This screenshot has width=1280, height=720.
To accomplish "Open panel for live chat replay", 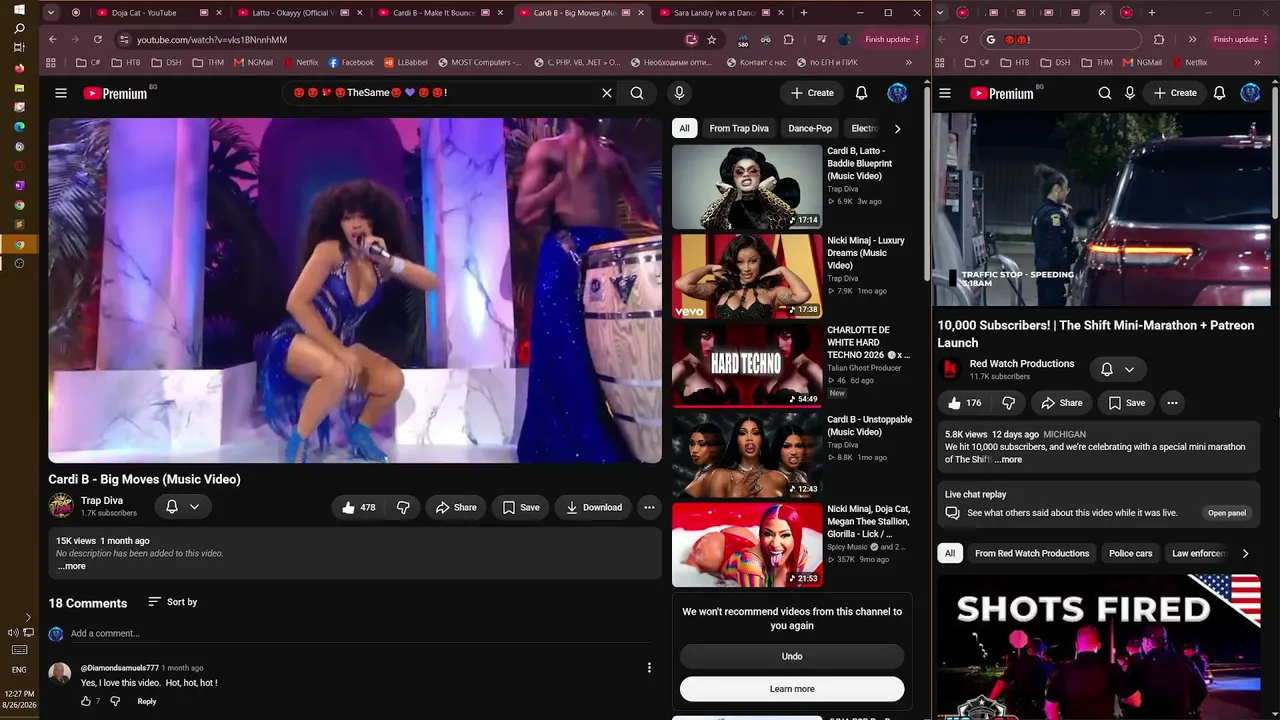I will pyautogui.click(x=1227, y=513).
